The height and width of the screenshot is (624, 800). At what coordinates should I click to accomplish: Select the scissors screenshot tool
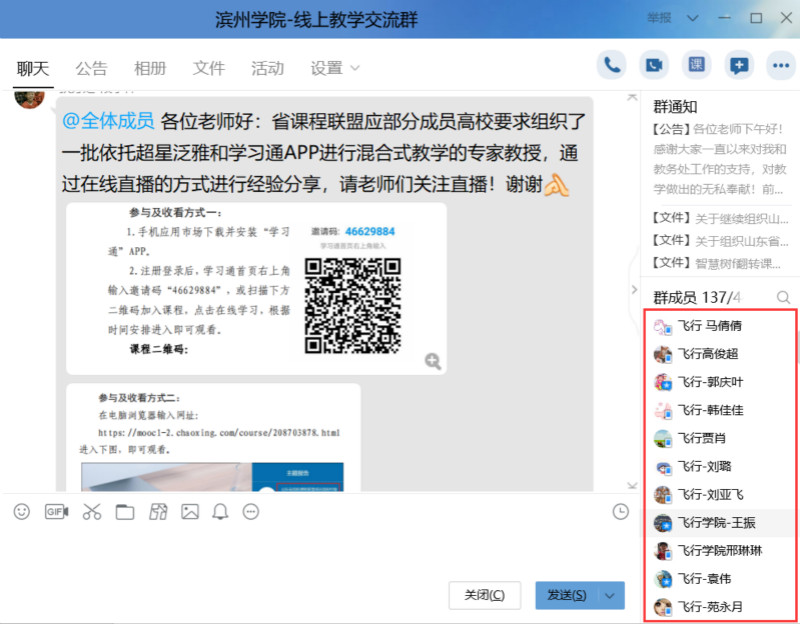click(92, 512)
